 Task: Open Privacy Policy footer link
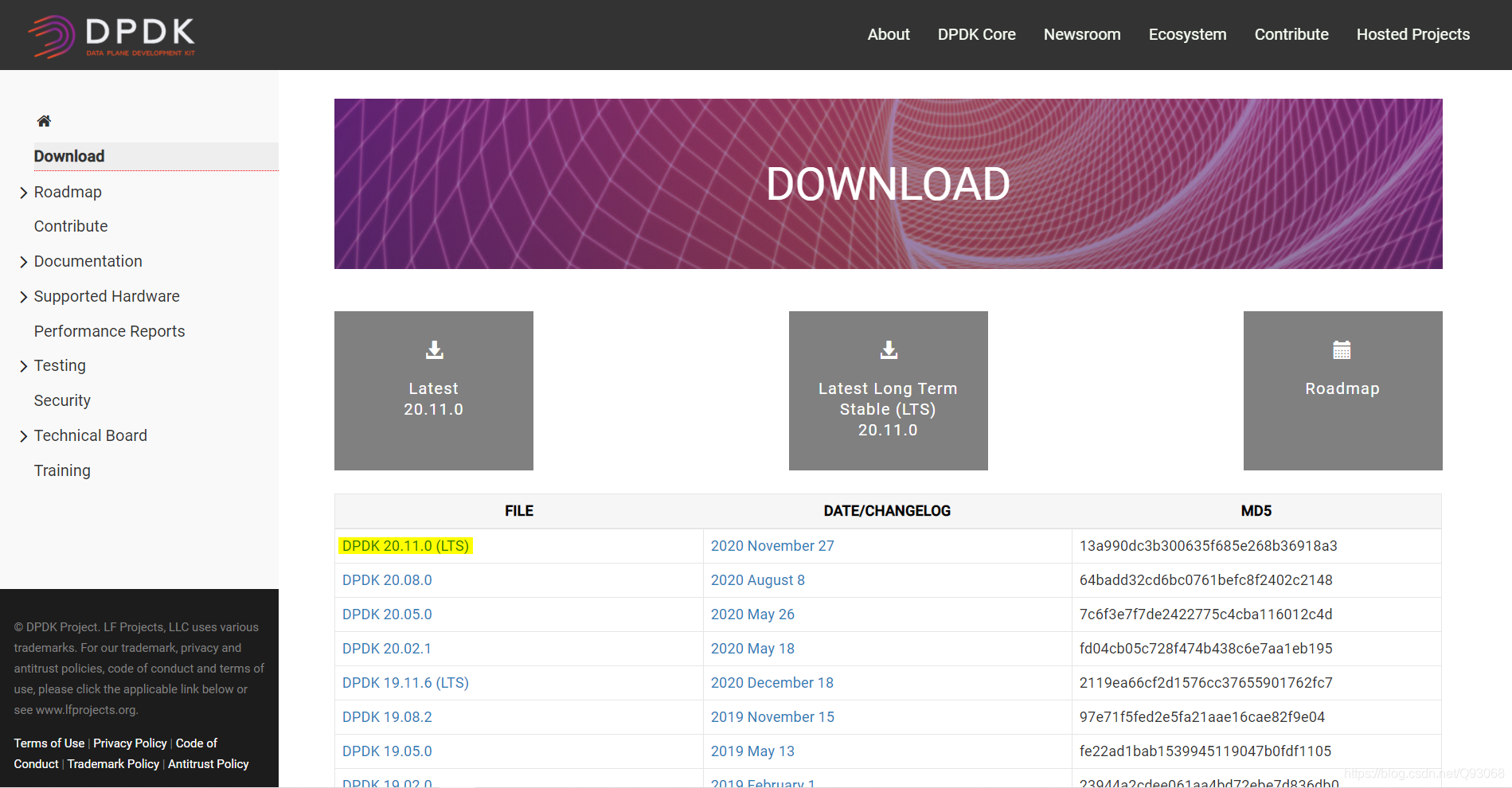pyautogui.click(x=130, y=743)
